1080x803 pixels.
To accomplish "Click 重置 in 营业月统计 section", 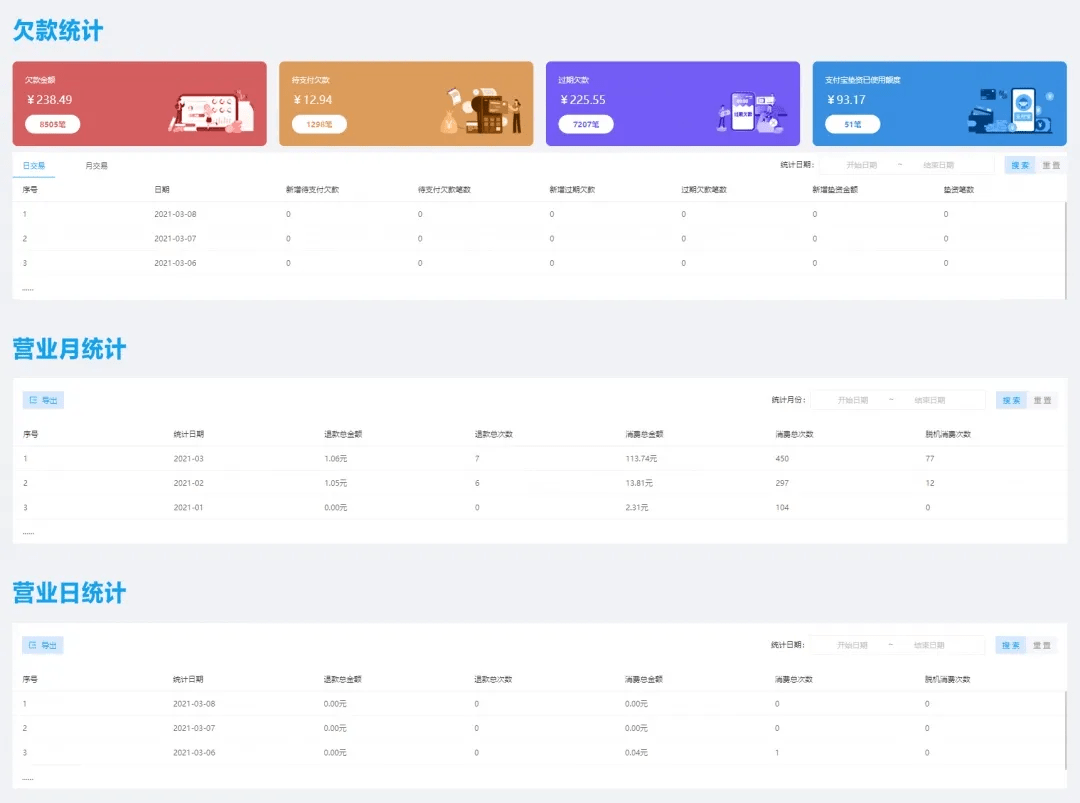I will point(1042,400).
